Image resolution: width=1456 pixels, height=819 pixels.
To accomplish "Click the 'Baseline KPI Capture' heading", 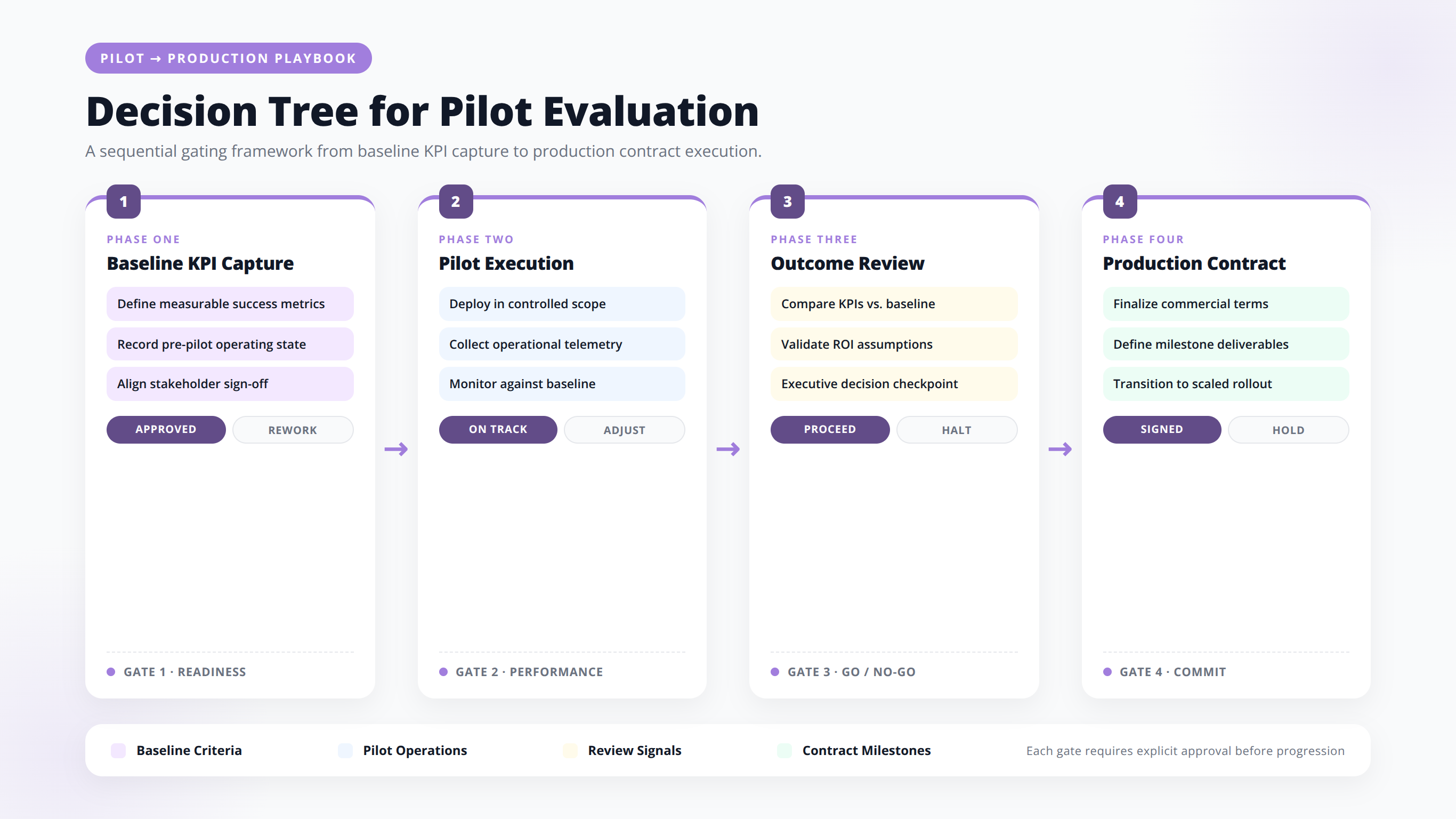I will (200, 263).
